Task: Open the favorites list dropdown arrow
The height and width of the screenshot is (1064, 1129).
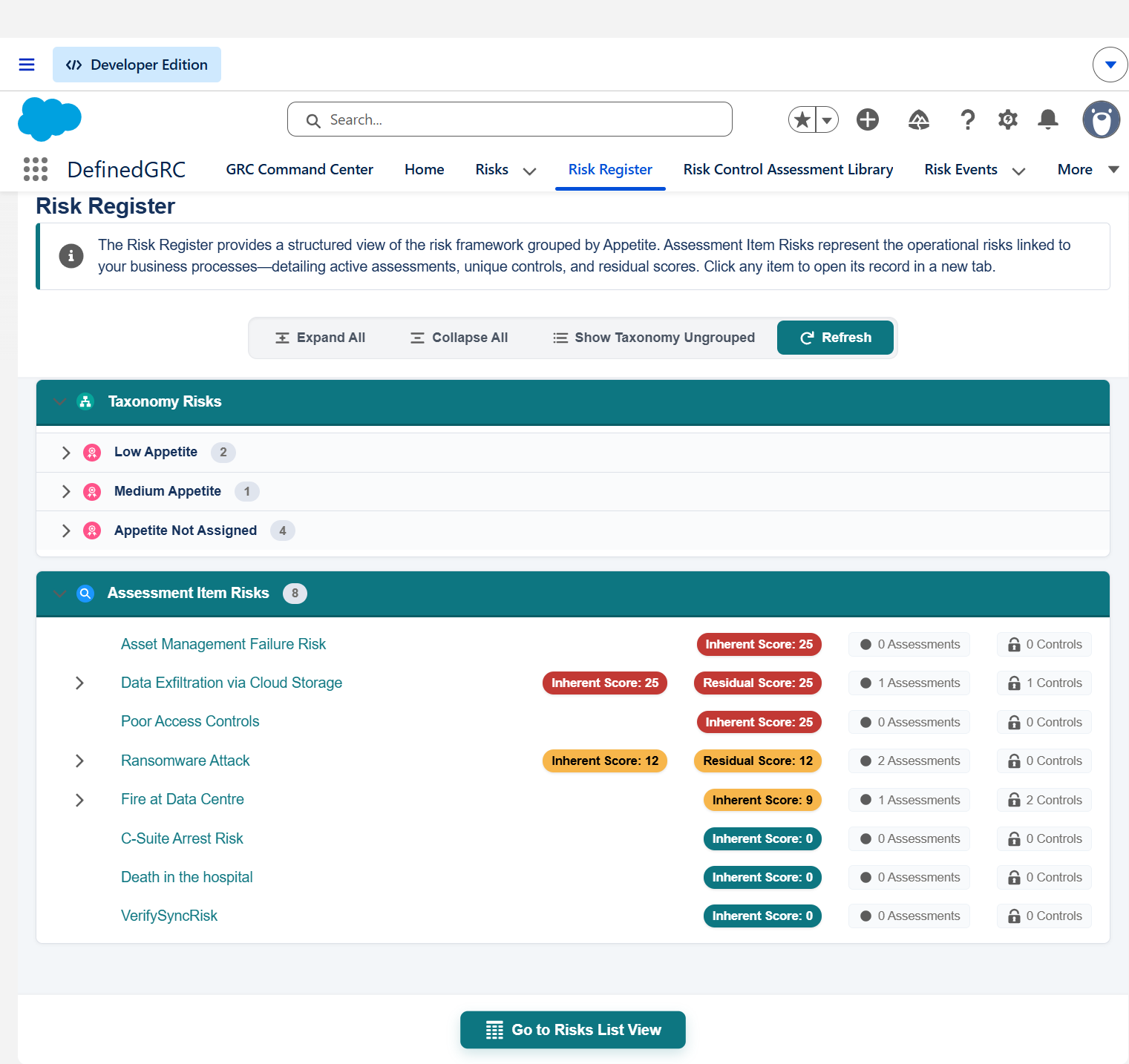Action: click(827, 119)
